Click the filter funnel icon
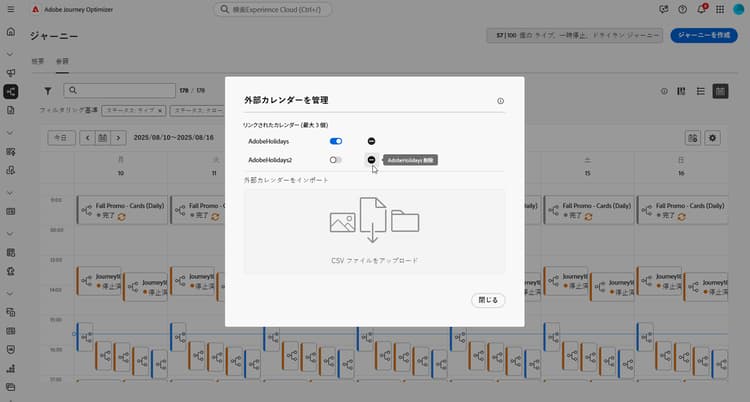The width and height of the screenshot is (750, 402). 48,90
